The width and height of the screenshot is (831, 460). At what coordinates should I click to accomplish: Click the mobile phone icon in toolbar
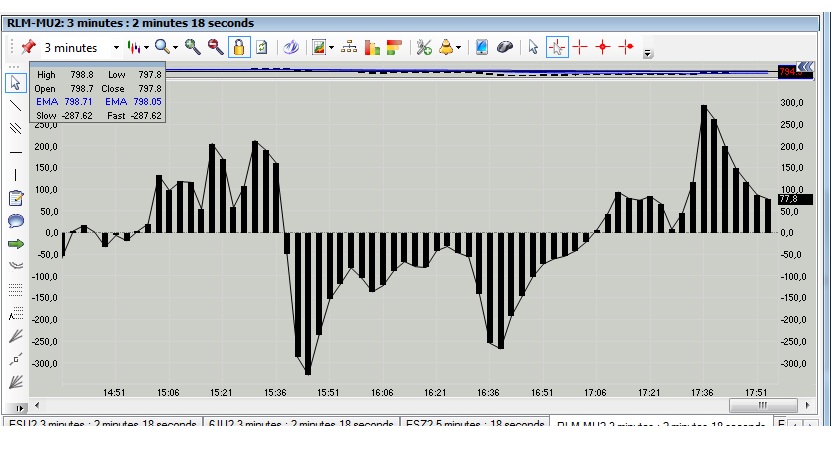[481, 47]
